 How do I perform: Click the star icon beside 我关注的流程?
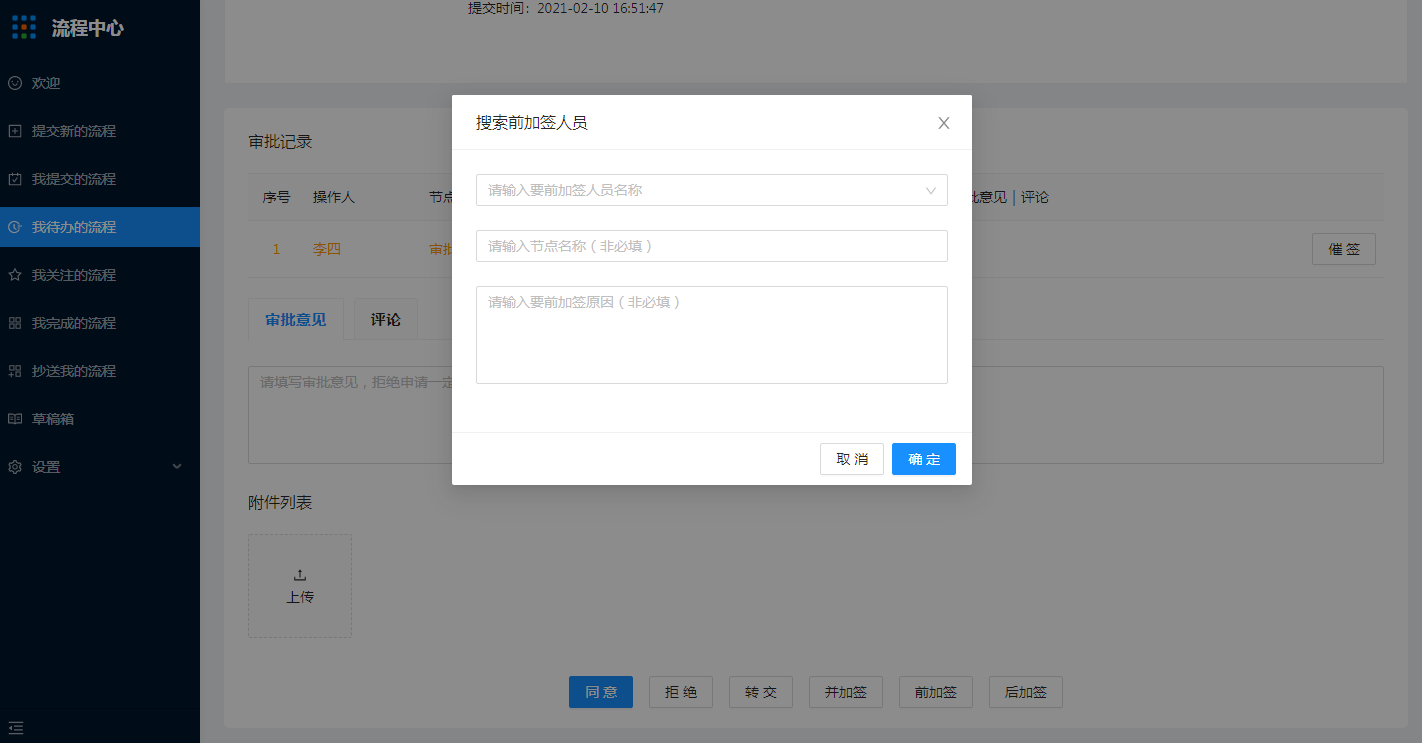click(15, 275)
